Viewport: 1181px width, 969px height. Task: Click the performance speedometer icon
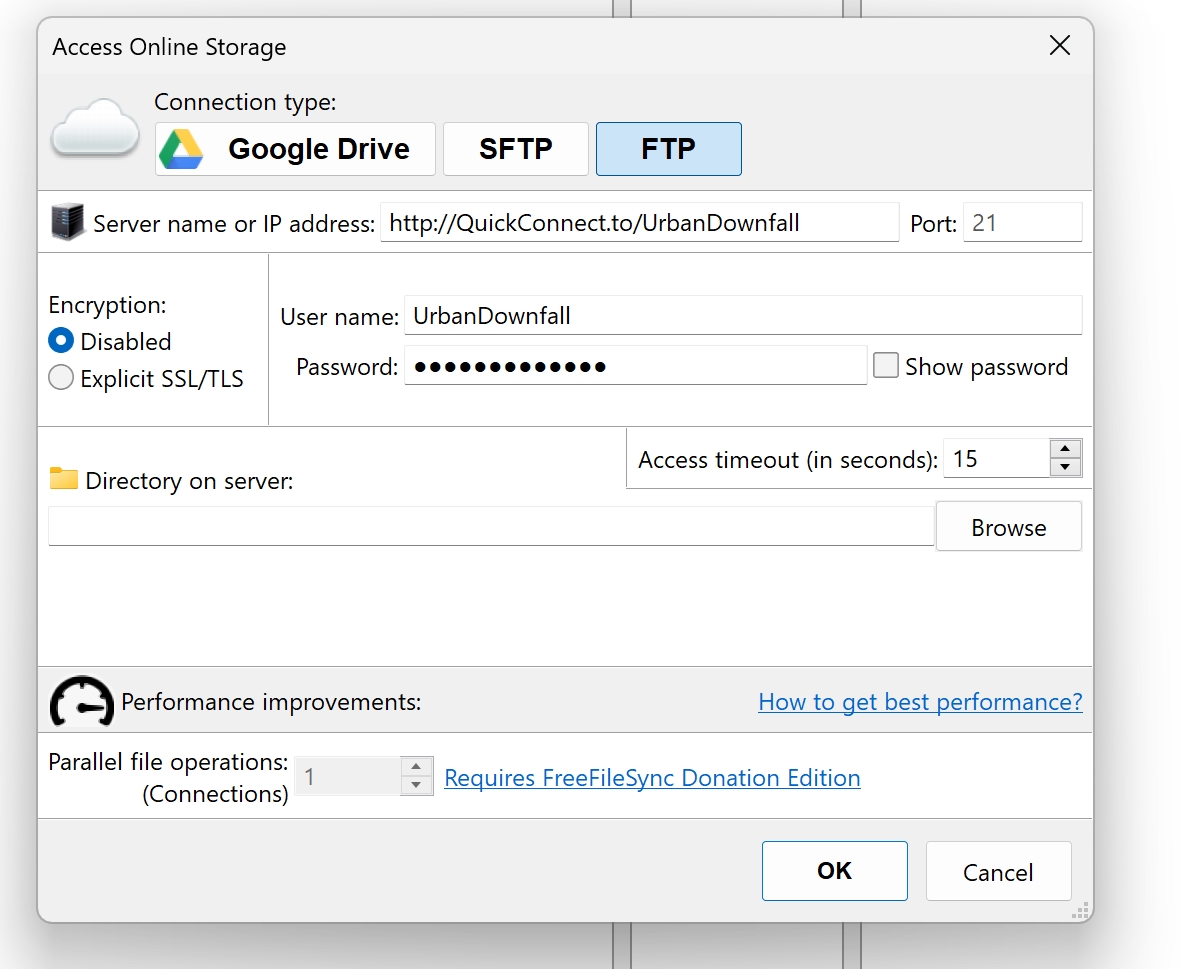coord(81,701)
